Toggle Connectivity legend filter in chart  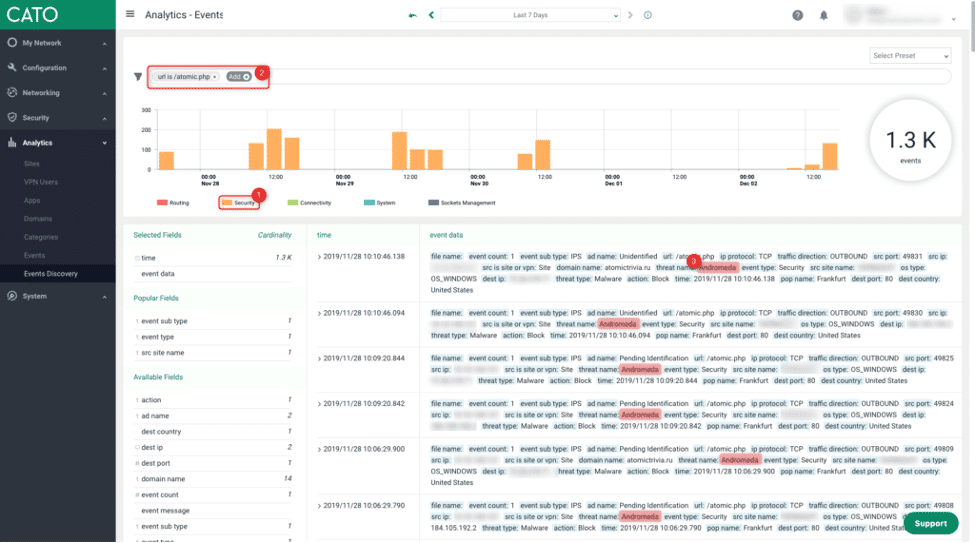click(x=309, y=203)
